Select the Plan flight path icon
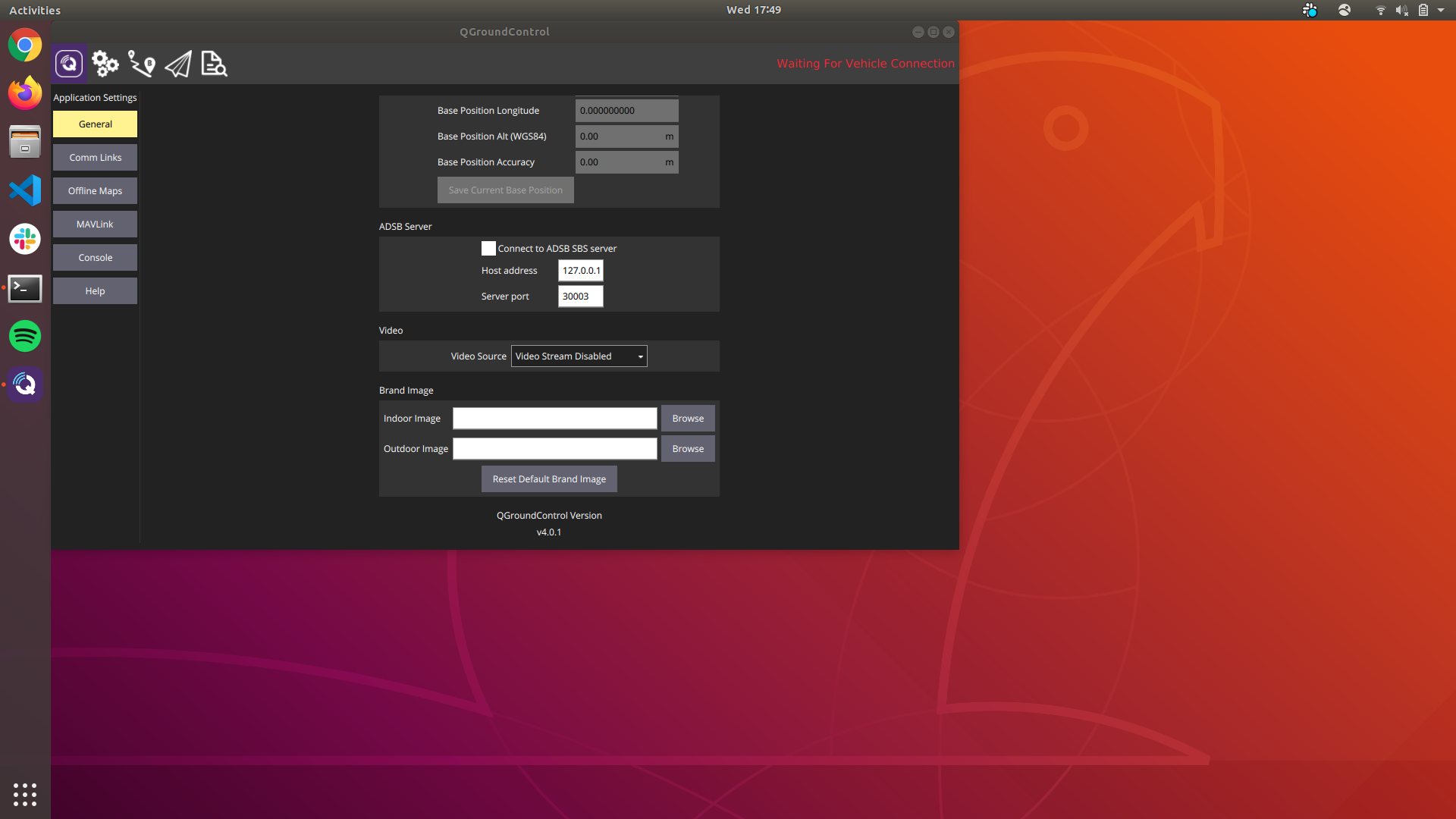This screenshot has height=819, width=1456. pyautogui.click(x=141, y=64)
